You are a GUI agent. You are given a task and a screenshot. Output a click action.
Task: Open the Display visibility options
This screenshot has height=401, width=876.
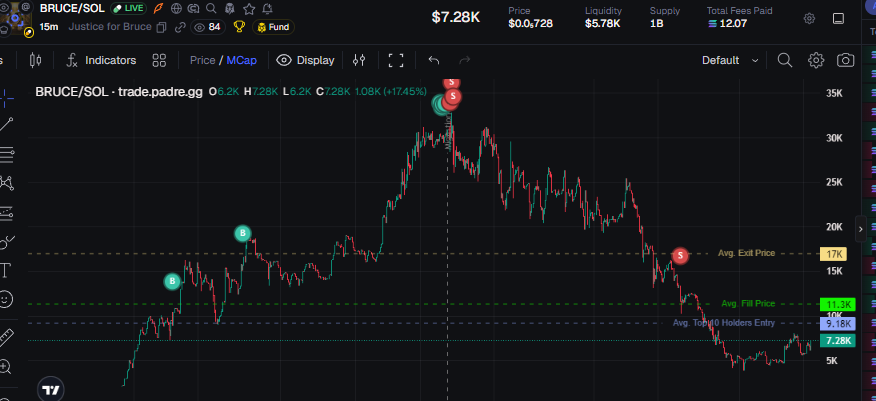[306, 60]
